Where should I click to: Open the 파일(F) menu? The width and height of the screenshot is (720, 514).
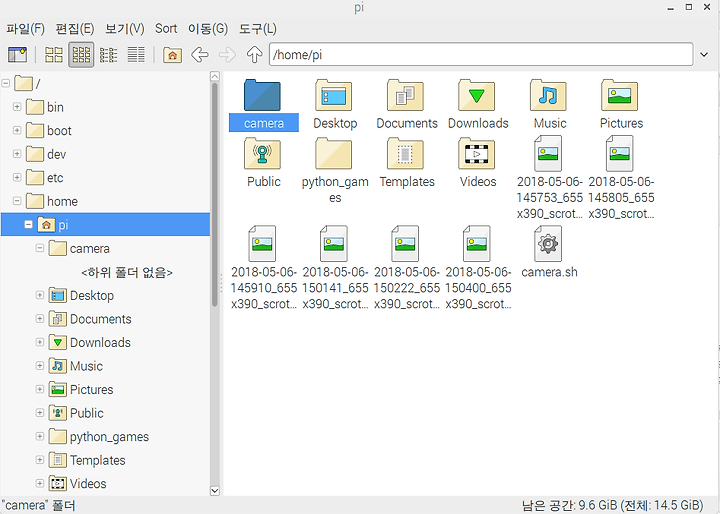point(25,29)
